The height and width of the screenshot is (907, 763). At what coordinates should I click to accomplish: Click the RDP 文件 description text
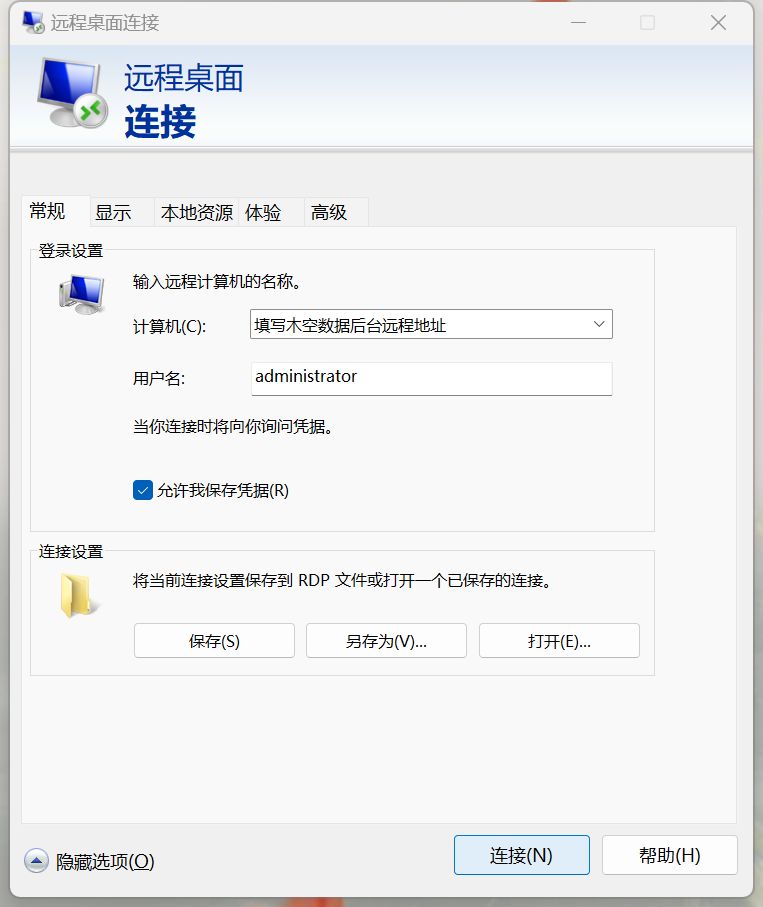[x=341, y=580]
